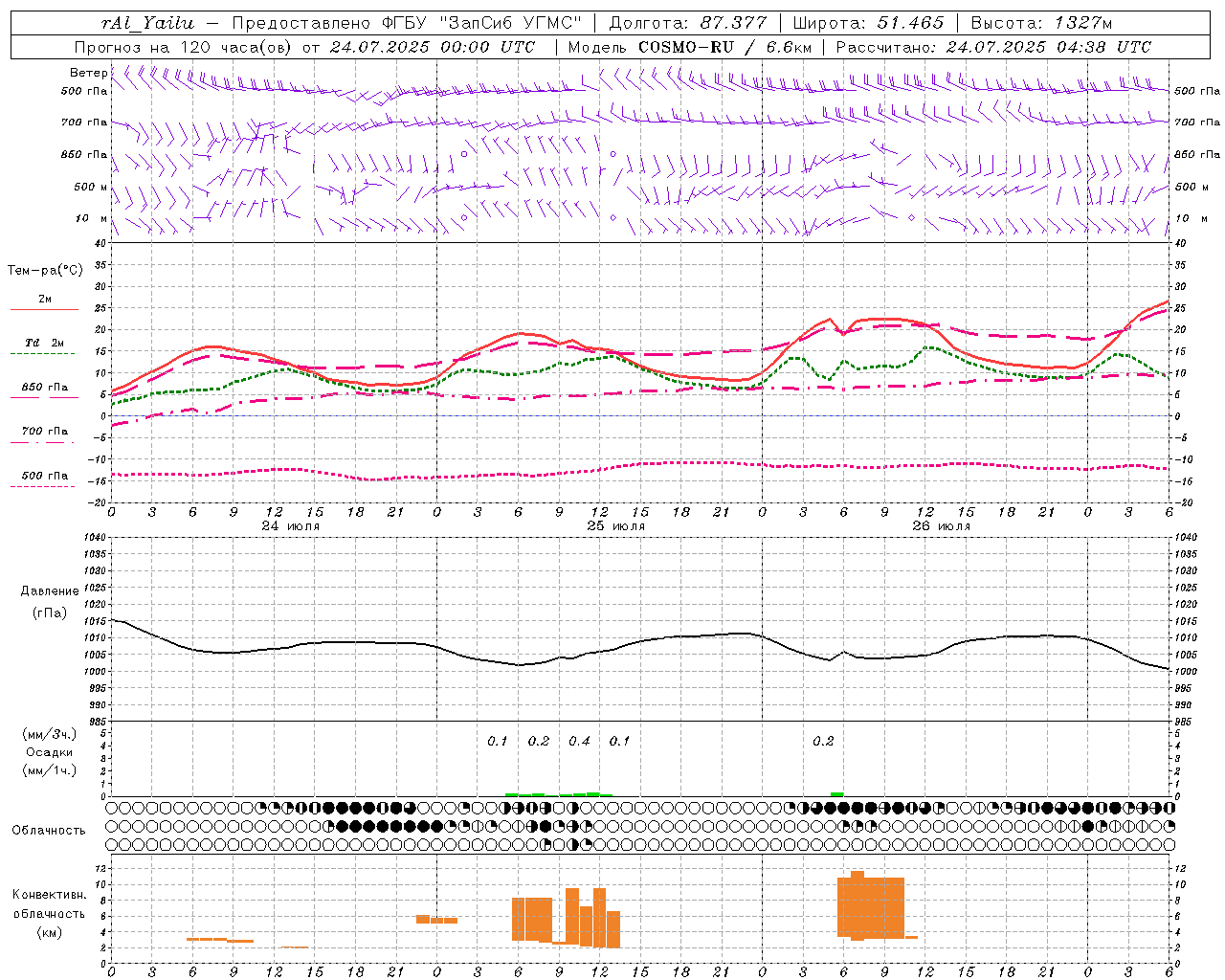Select the (км) unit label
1225x980 pixels.
point(49,933)
